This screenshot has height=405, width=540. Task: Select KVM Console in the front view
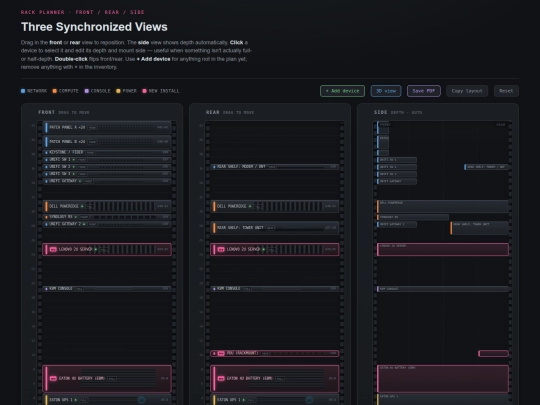pos(107,289)
